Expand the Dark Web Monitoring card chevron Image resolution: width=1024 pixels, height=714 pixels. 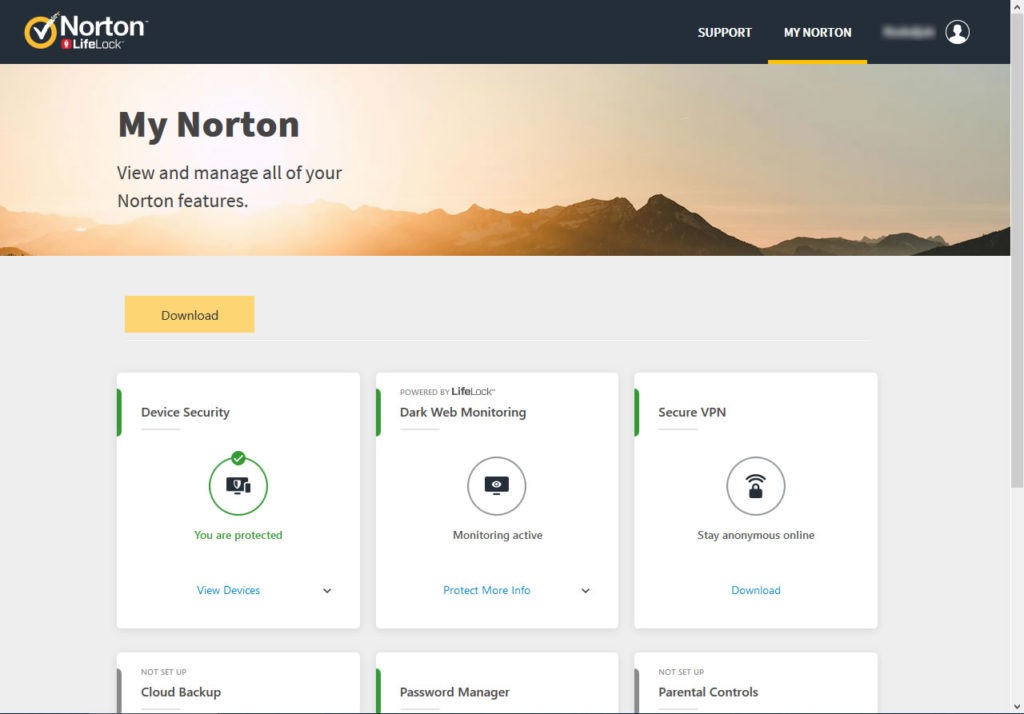pyautogui.click(x=586, y=591)
